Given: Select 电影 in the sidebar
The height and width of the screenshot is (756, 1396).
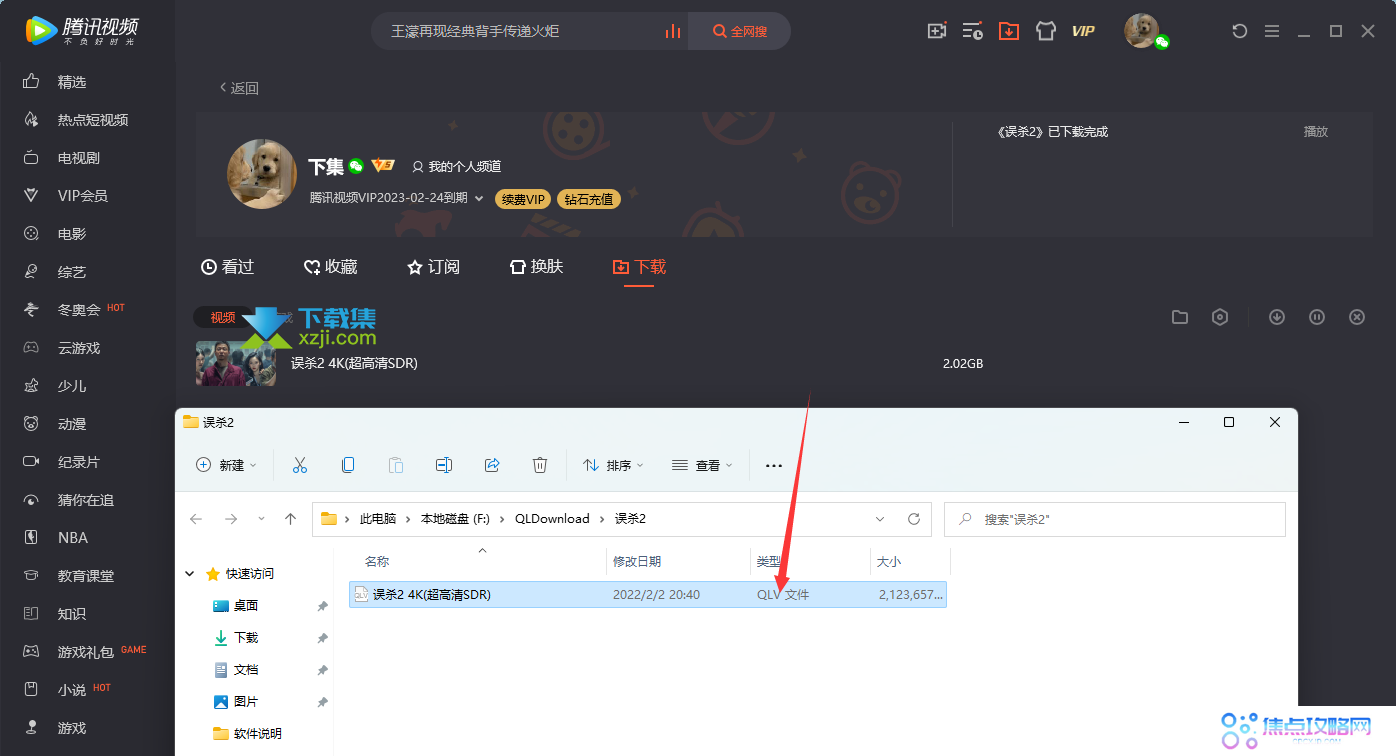Looking at the screenshot, I should (x=72, y=234).
